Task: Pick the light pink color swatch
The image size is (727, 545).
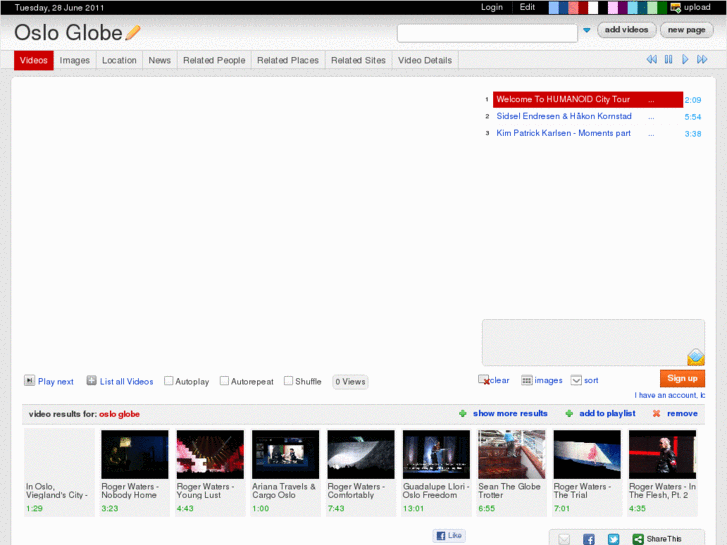Action: coord(613,7)
